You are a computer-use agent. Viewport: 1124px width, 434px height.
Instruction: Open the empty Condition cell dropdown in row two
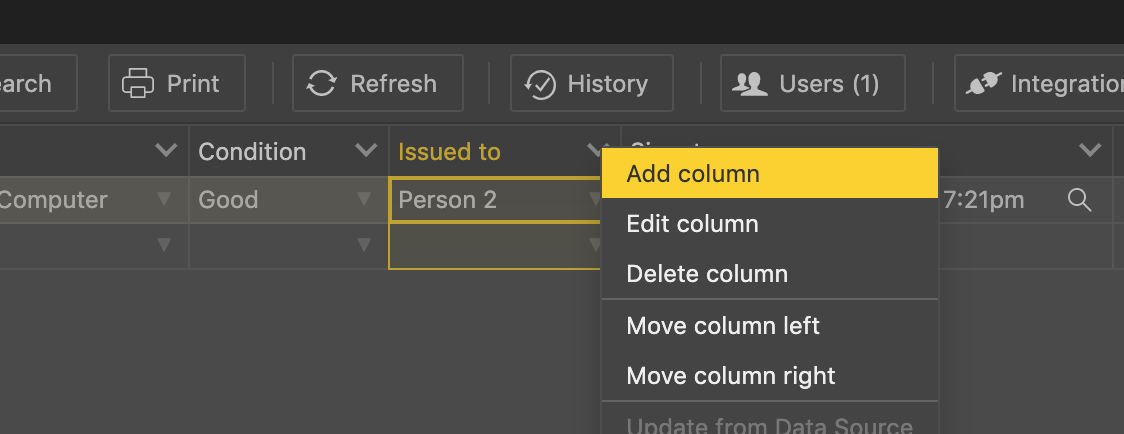click(365, 247)
